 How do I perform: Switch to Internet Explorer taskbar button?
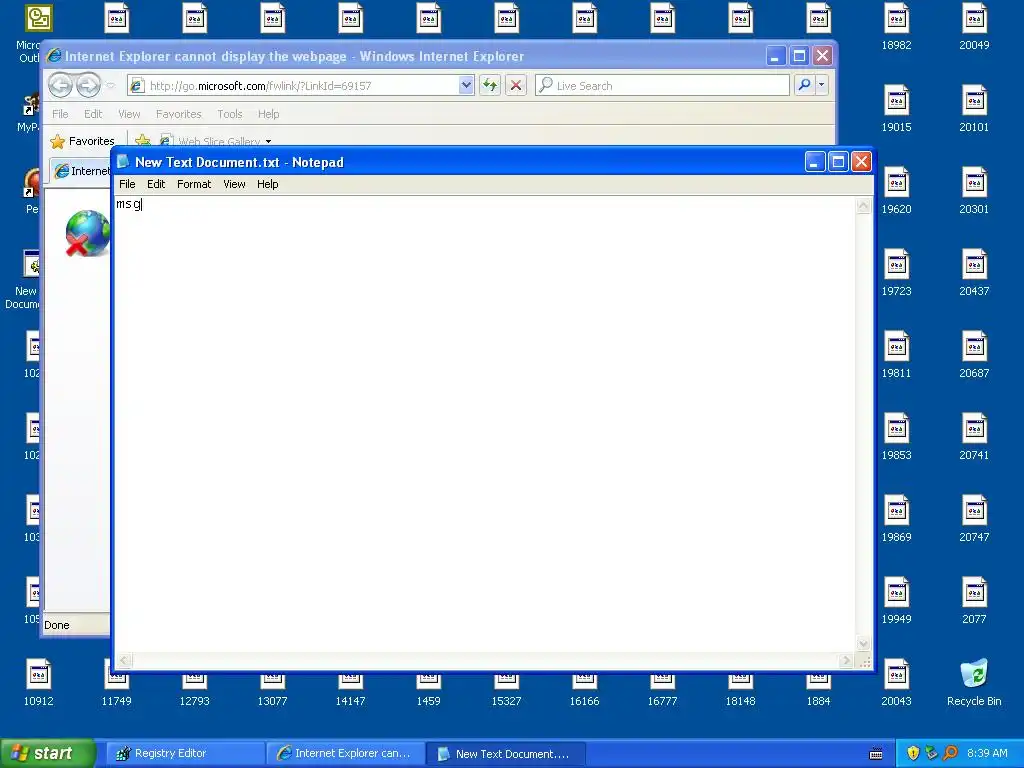(345, 754)
